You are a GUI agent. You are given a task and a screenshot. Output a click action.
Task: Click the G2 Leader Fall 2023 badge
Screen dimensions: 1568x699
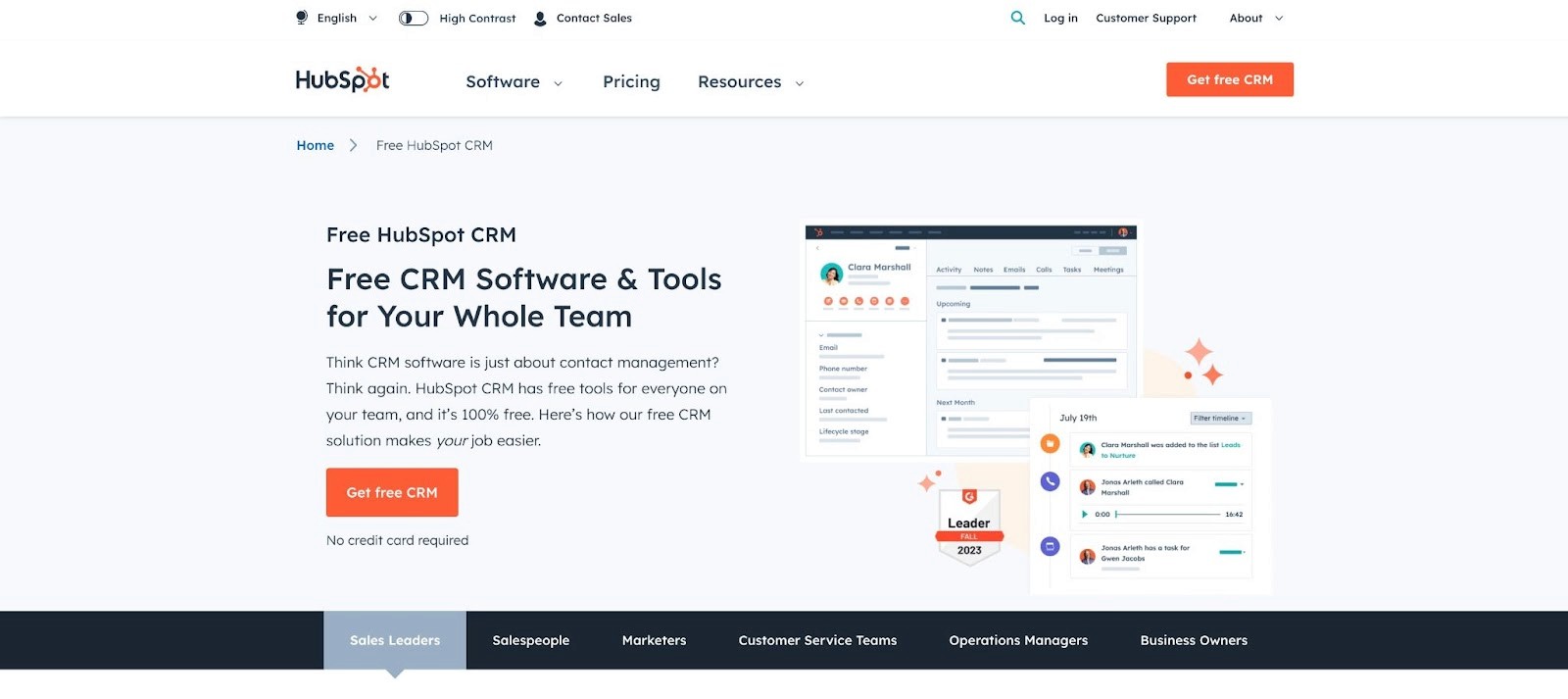coord(969,526)
